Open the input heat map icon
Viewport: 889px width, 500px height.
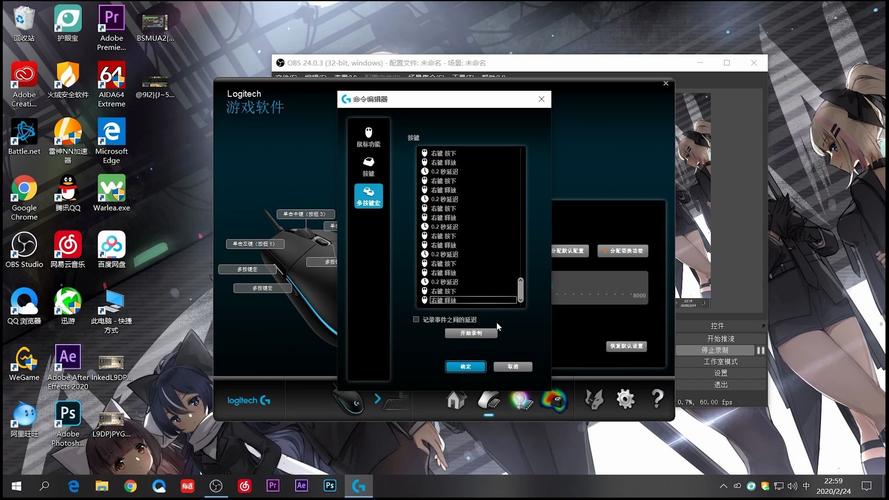point(554,400)
